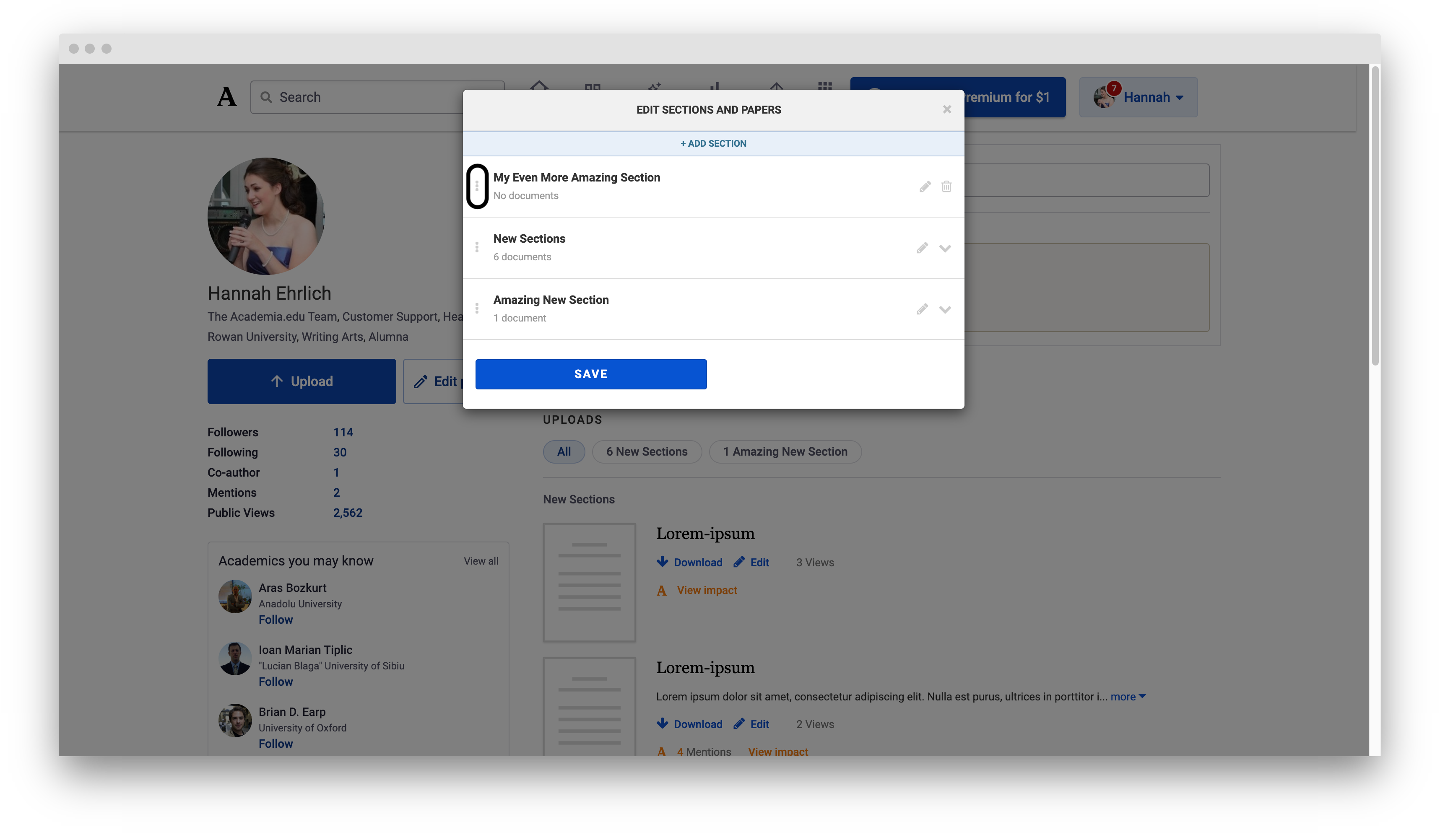This screenshot has width=1440, height=840.
Task: Open Ioan Marian Tiplic's profile name link
Action: (x=305, y=650)
